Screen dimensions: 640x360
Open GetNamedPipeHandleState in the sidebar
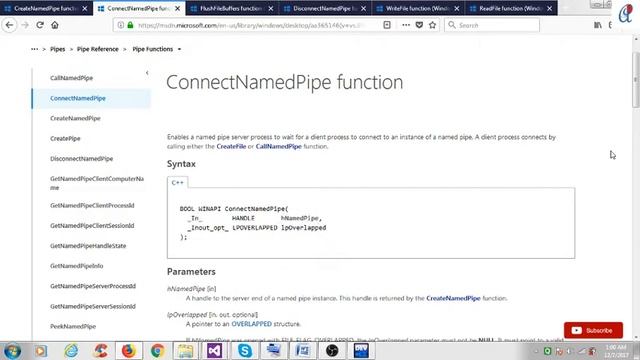(88, 246)
